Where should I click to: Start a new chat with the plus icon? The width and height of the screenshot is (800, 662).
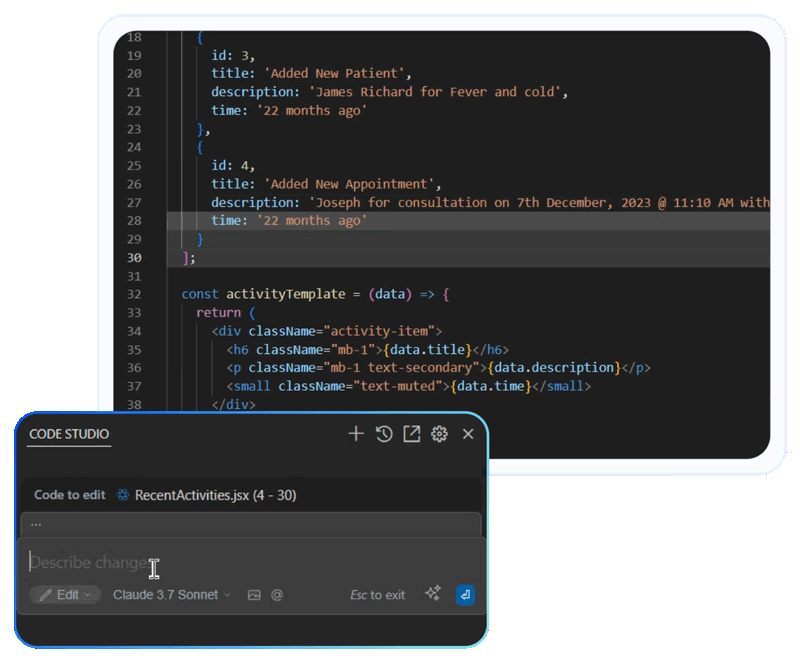355,434
